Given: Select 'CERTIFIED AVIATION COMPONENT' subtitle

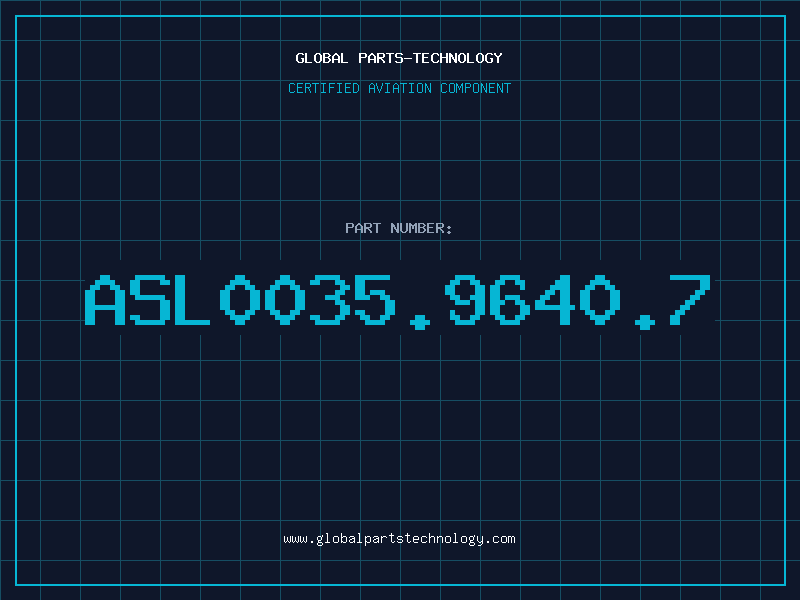Looking at the screenshot, I should pyautogui.click(x=399, y=88).
